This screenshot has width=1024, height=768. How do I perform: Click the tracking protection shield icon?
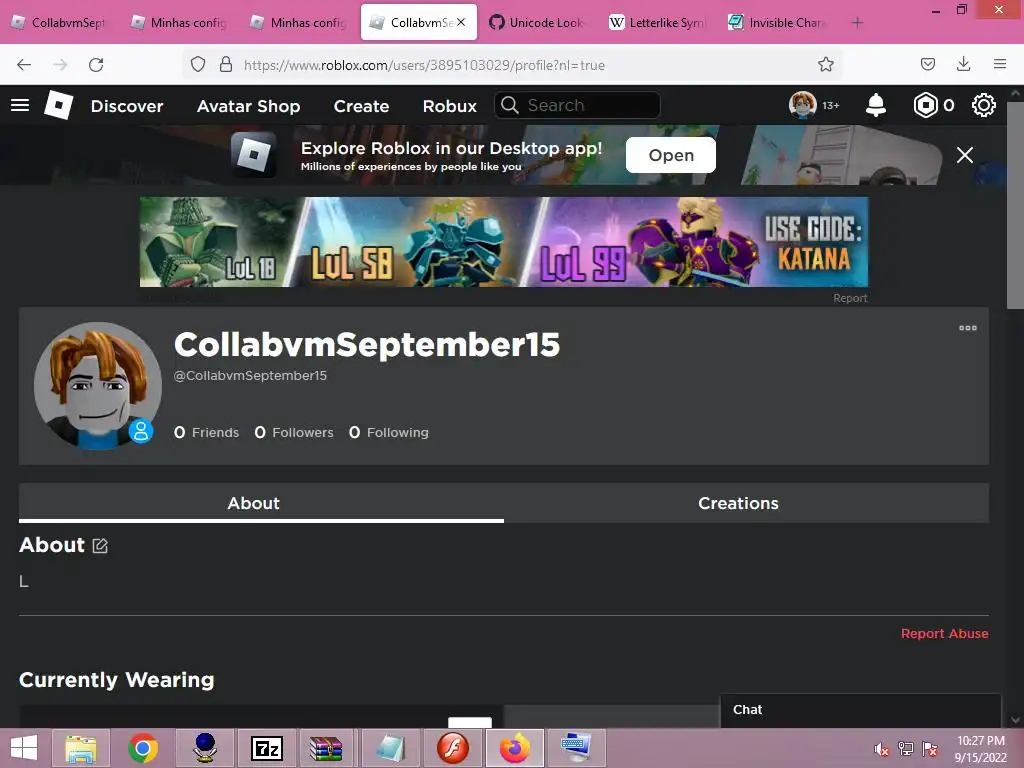(x=198, y=65)
